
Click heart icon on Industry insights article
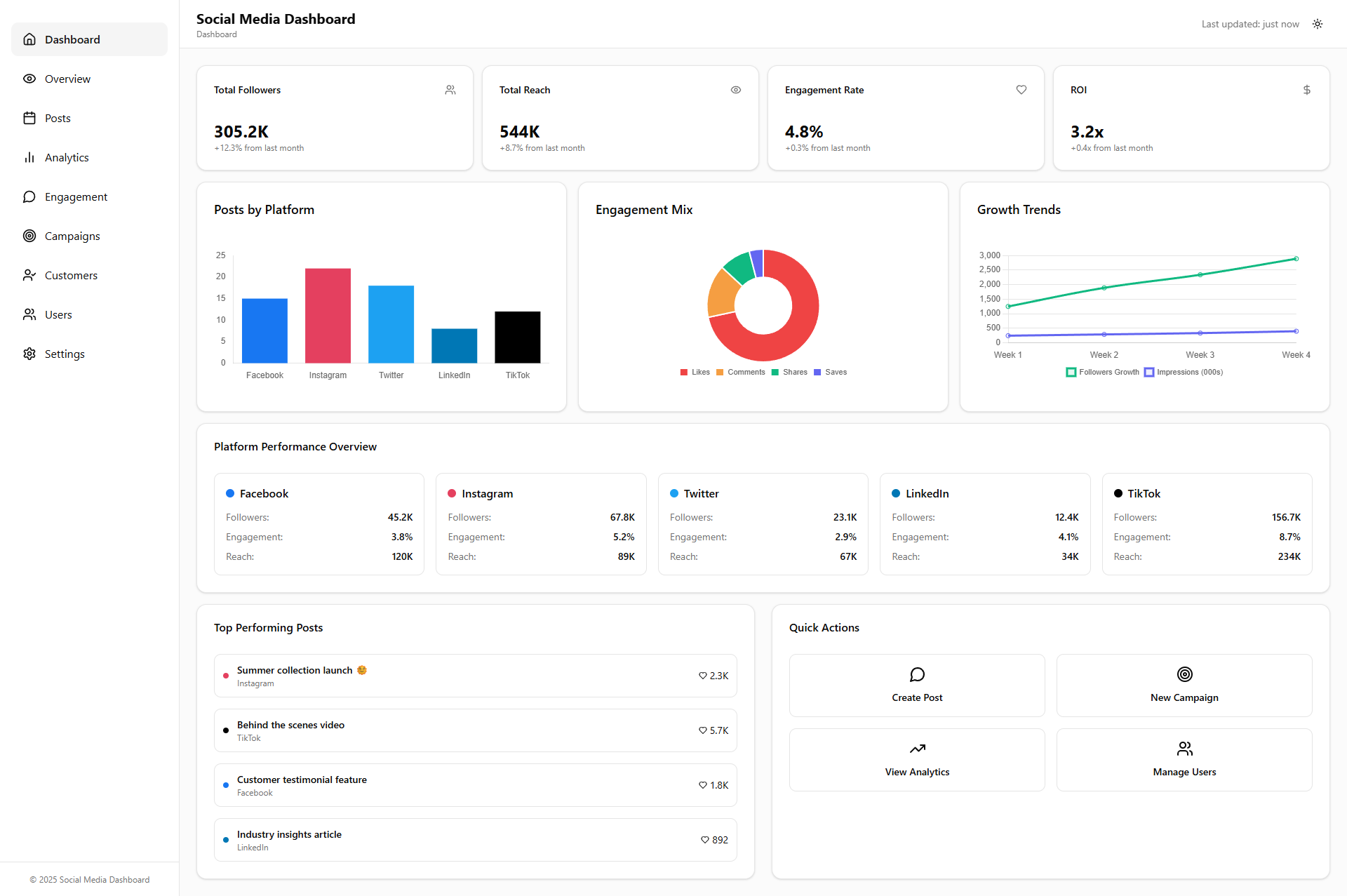coord(704,840)
